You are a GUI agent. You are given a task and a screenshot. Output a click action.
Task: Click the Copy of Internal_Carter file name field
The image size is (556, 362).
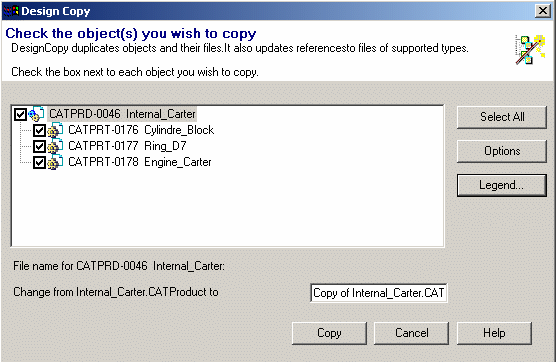click(x=378, y=293)
